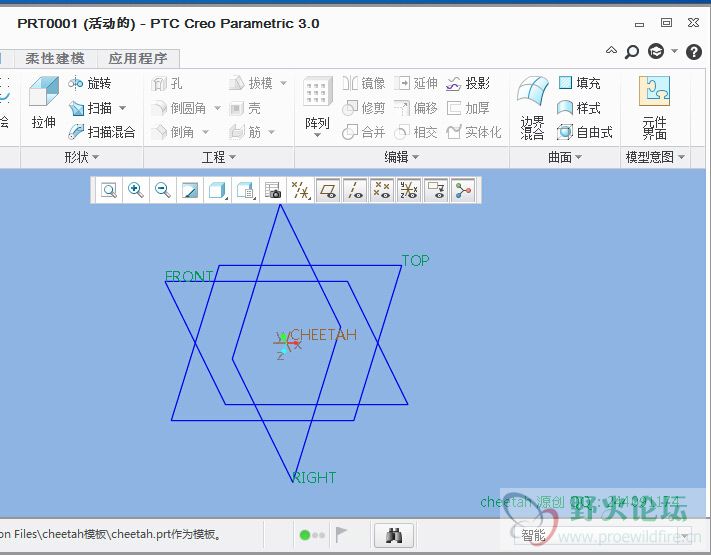711x555 pixels.
Task: Open the 边界混合 boundary blend tool
Action: (x=532, y=107)
